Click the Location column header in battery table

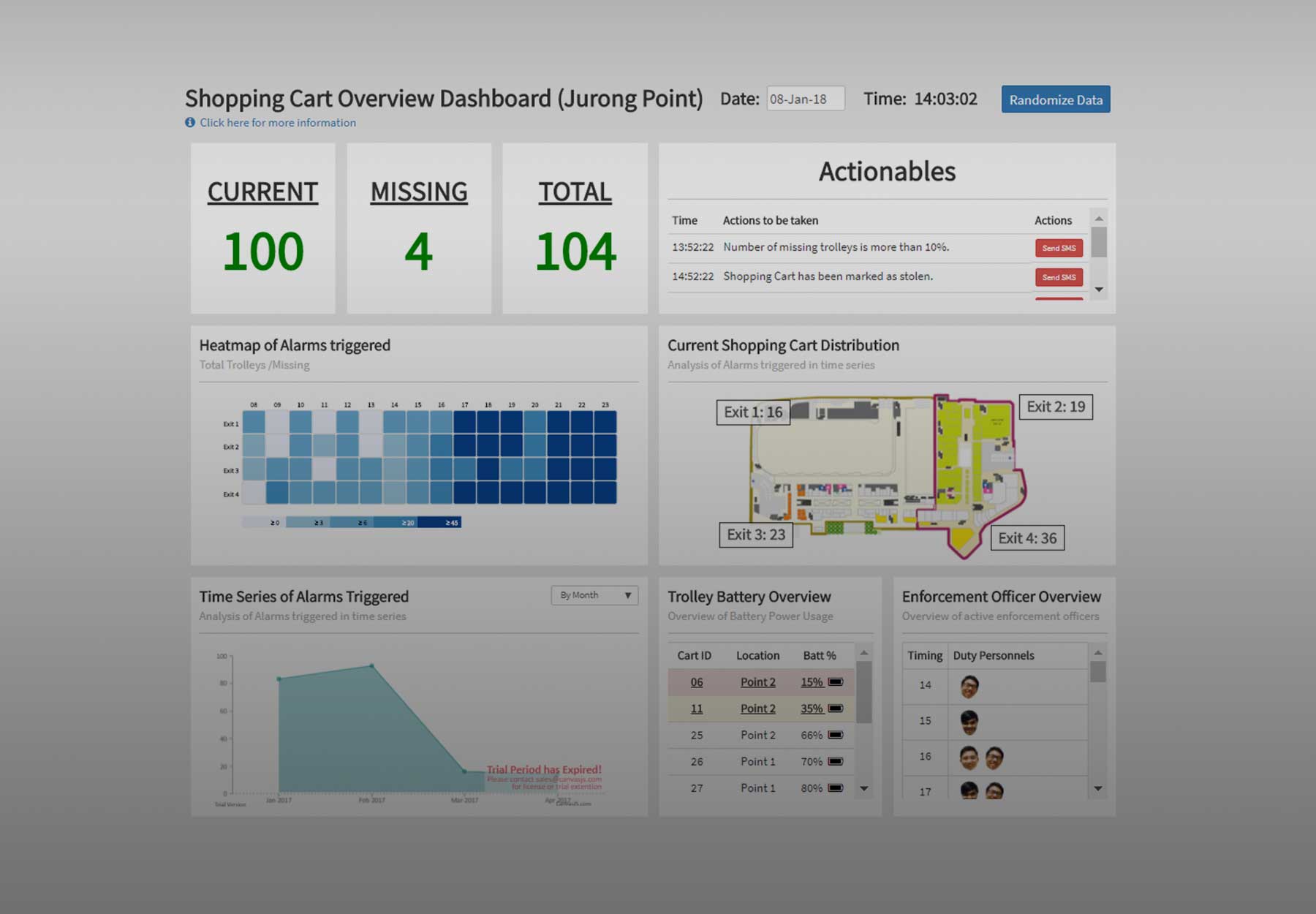[x=757, y=656]
